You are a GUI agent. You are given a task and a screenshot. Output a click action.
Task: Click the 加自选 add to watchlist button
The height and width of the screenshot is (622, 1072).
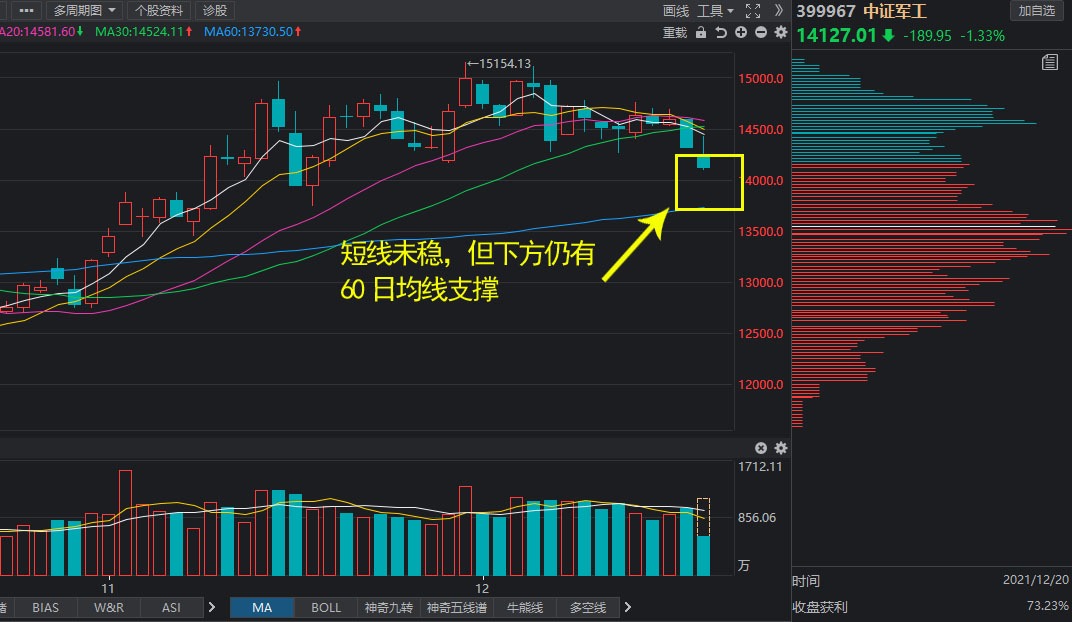pyautogui.click(x=1036, y=10)
